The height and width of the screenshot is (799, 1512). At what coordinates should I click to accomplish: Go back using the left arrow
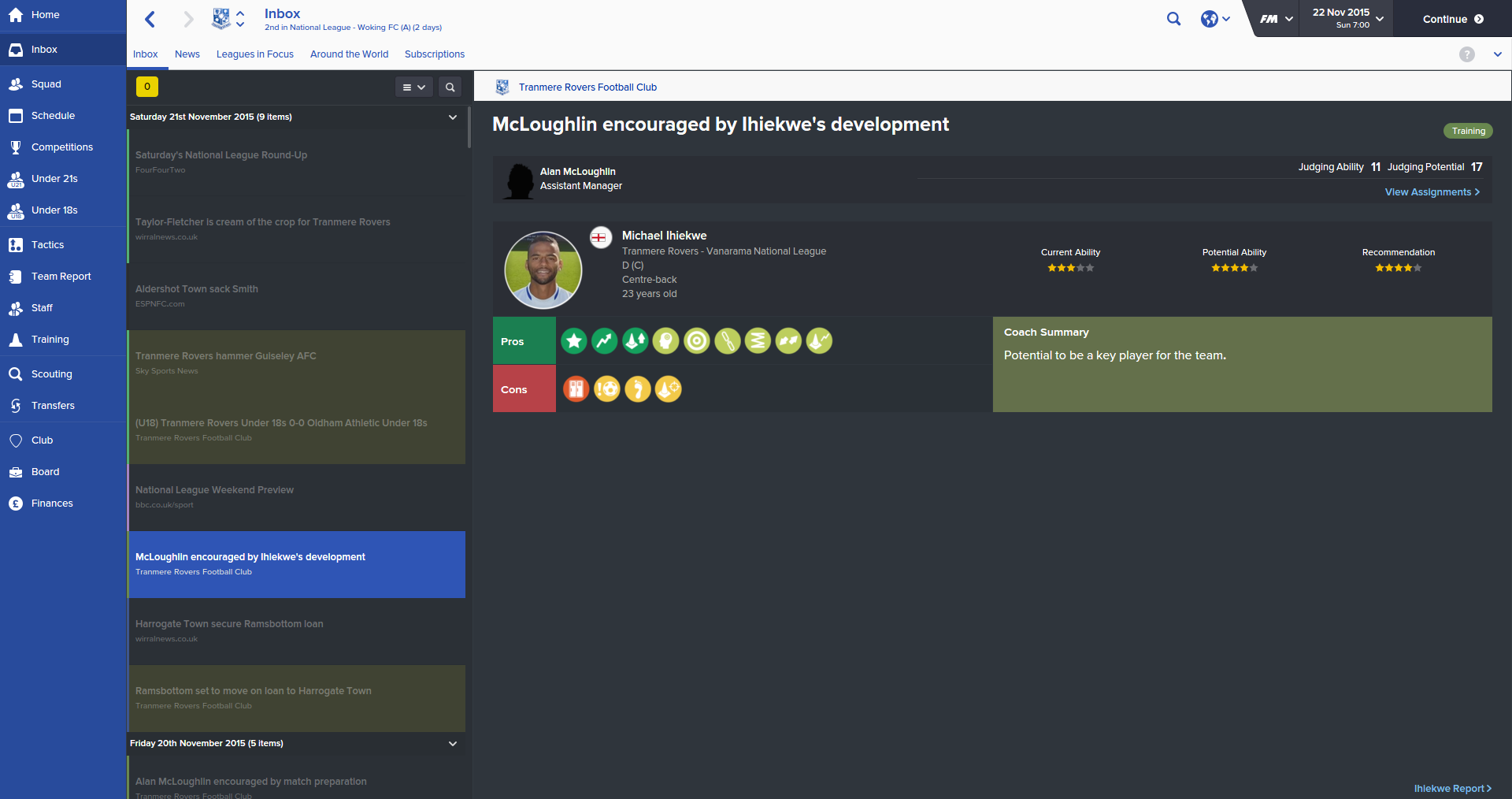(x=150, y=19)
